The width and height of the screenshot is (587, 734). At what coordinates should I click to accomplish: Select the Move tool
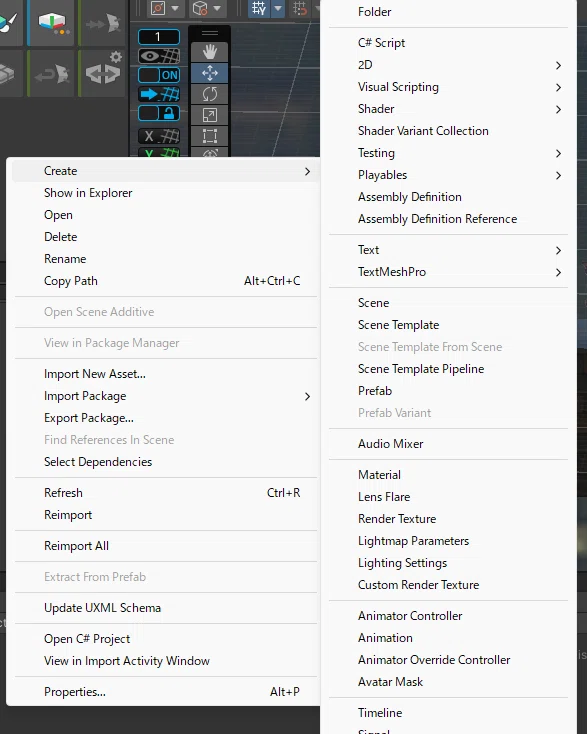pyautogui.click(x=210, y=73)
